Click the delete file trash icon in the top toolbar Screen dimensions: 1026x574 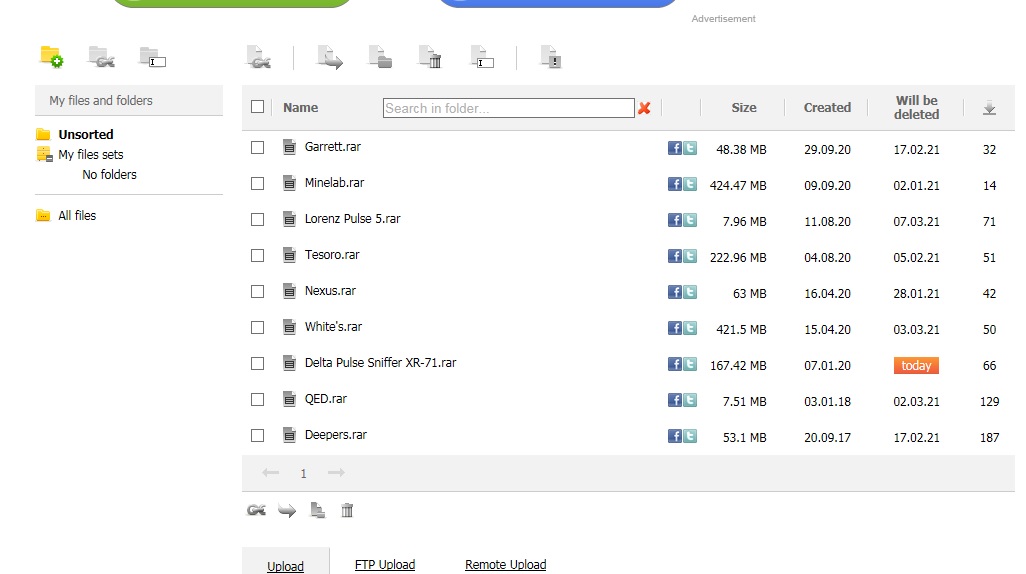point(431,57)
